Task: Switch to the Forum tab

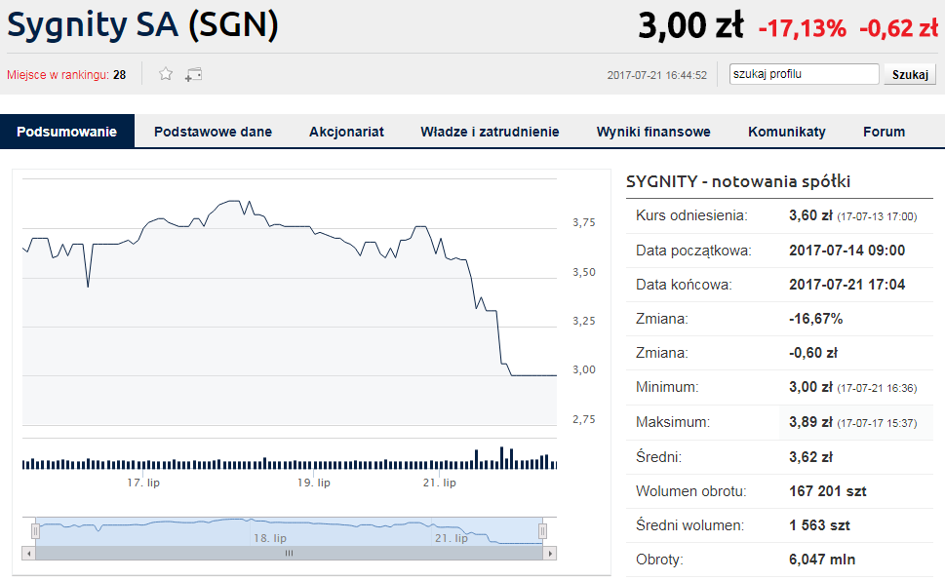Action: 884,131
